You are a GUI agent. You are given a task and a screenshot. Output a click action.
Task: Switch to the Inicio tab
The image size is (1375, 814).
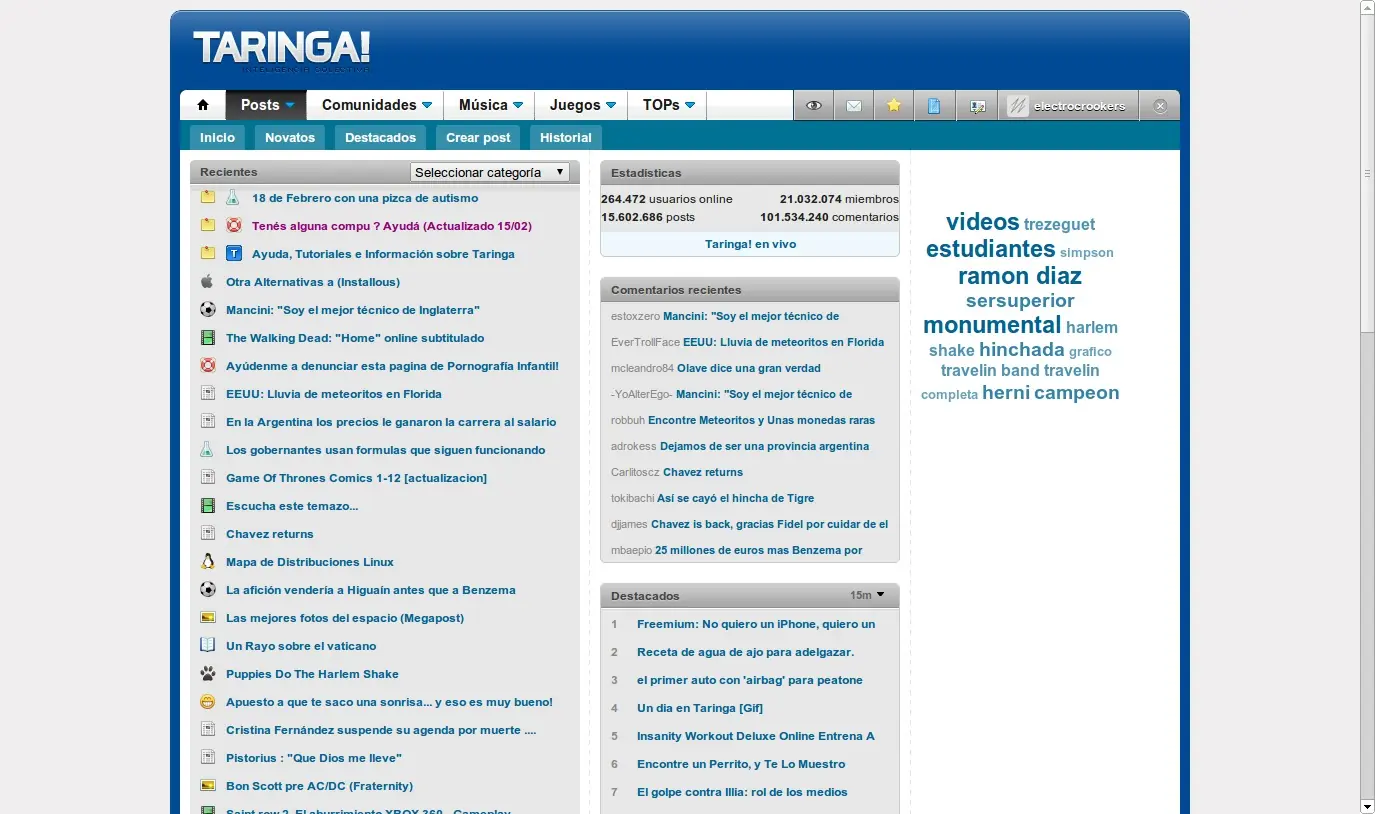[x=217, y=138]
